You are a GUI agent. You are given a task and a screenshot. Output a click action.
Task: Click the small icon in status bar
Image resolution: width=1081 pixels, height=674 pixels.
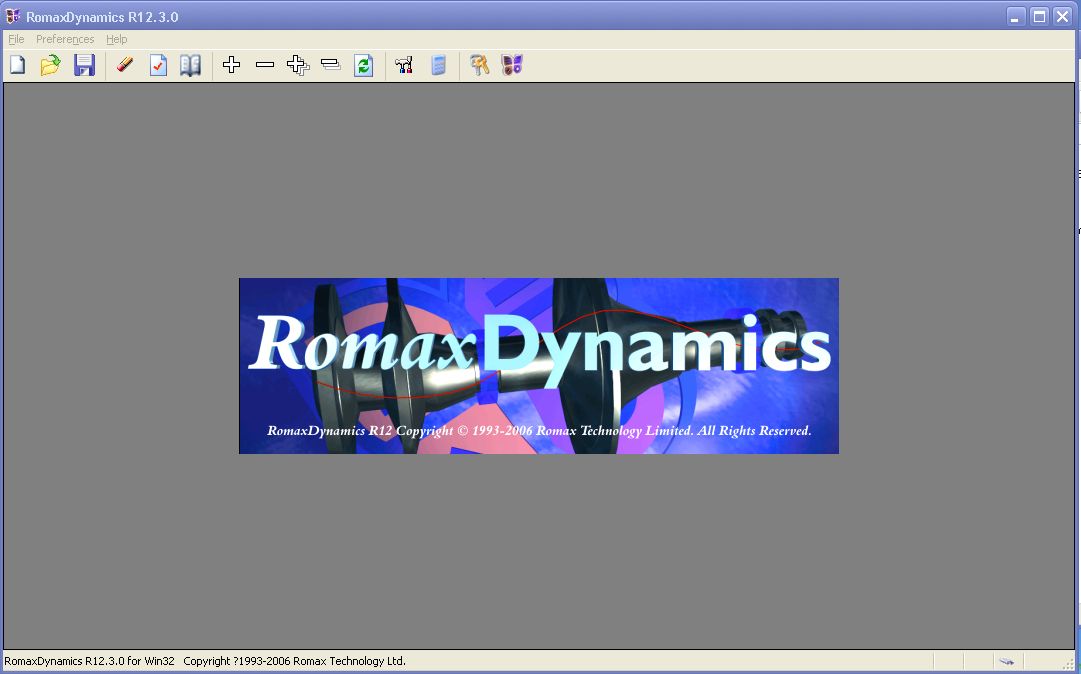1007,662
